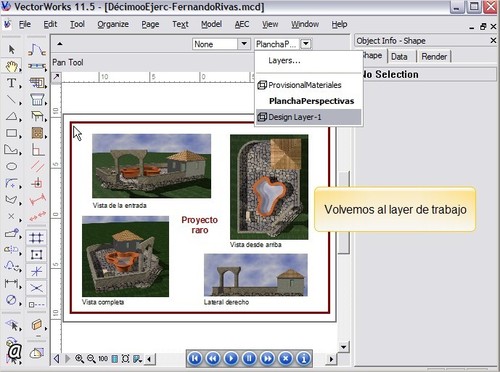
Task: Toggle Snap to Object constraint
Action: point(36,255)
